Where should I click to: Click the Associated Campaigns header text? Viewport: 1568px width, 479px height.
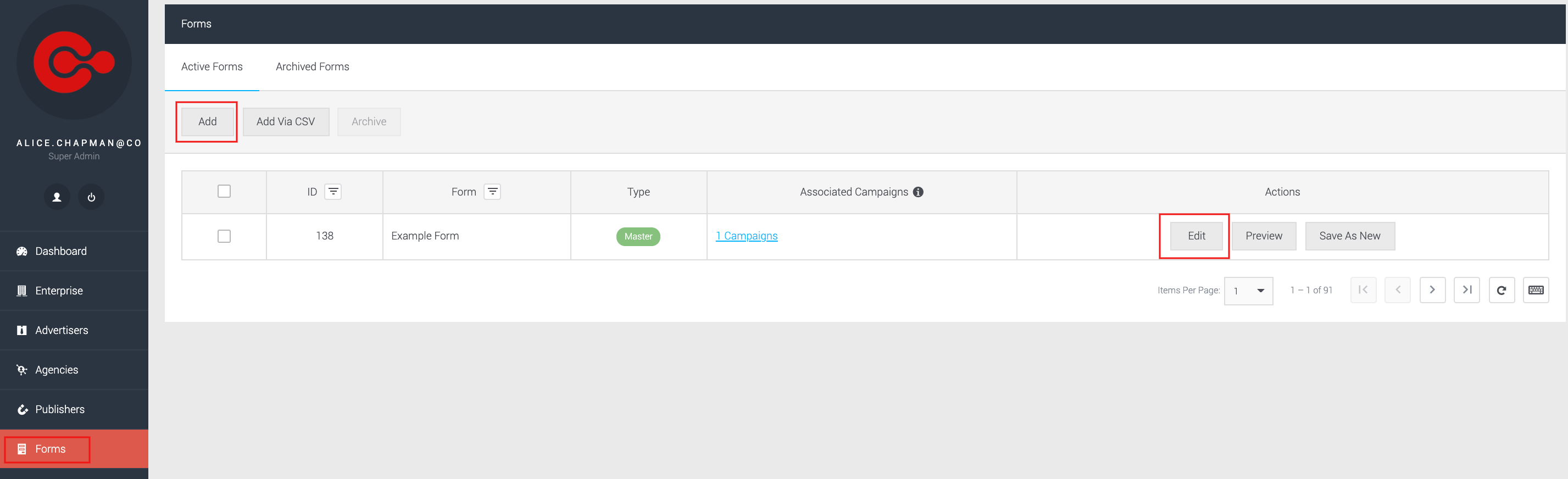[x=853, y=192]
